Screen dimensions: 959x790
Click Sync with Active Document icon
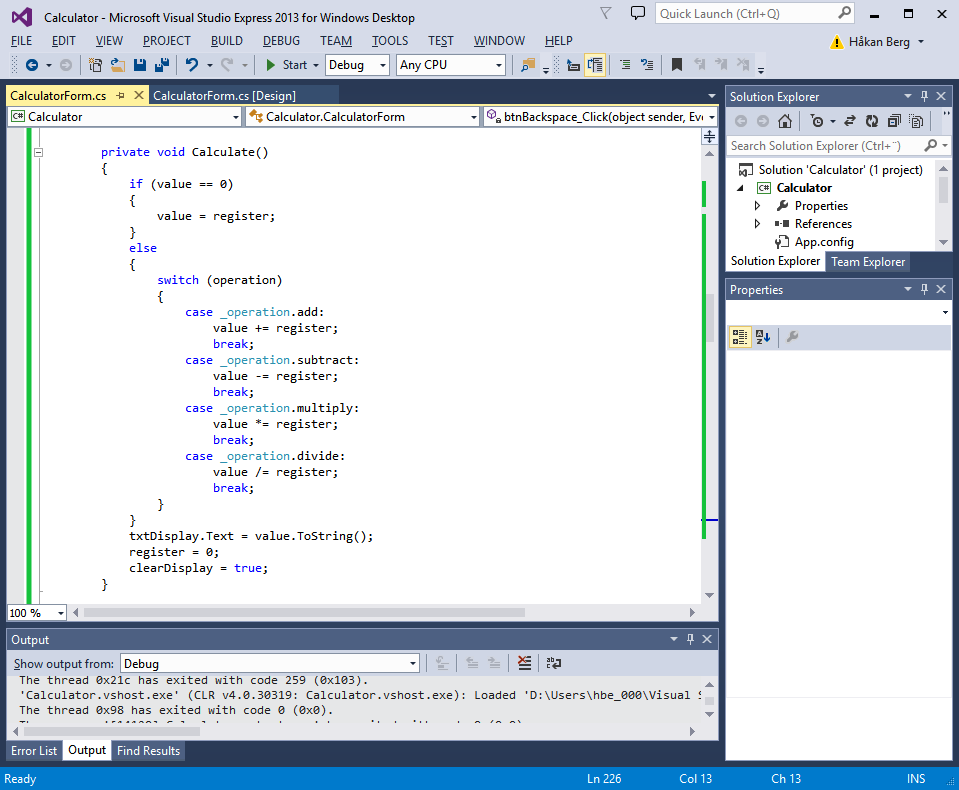click(x=850, y=121)
